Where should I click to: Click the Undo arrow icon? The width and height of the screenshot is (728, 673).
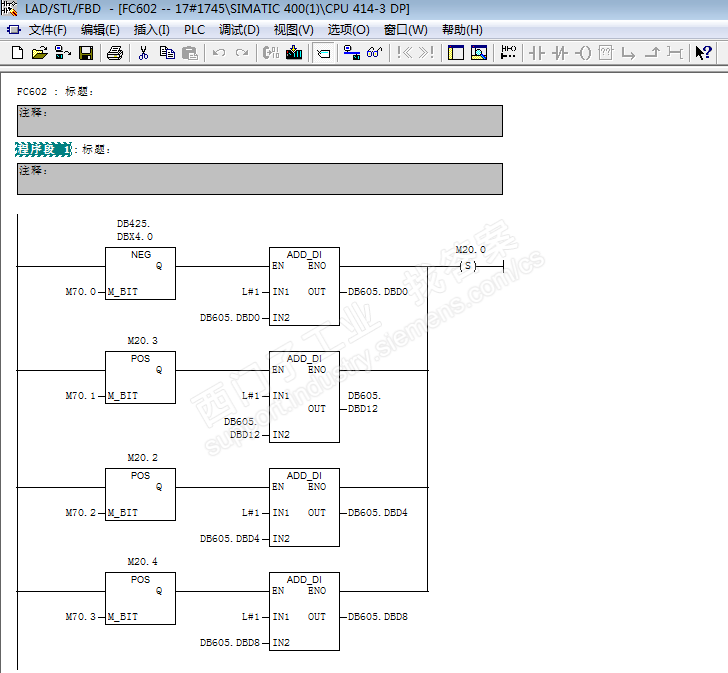pos(219,53)
